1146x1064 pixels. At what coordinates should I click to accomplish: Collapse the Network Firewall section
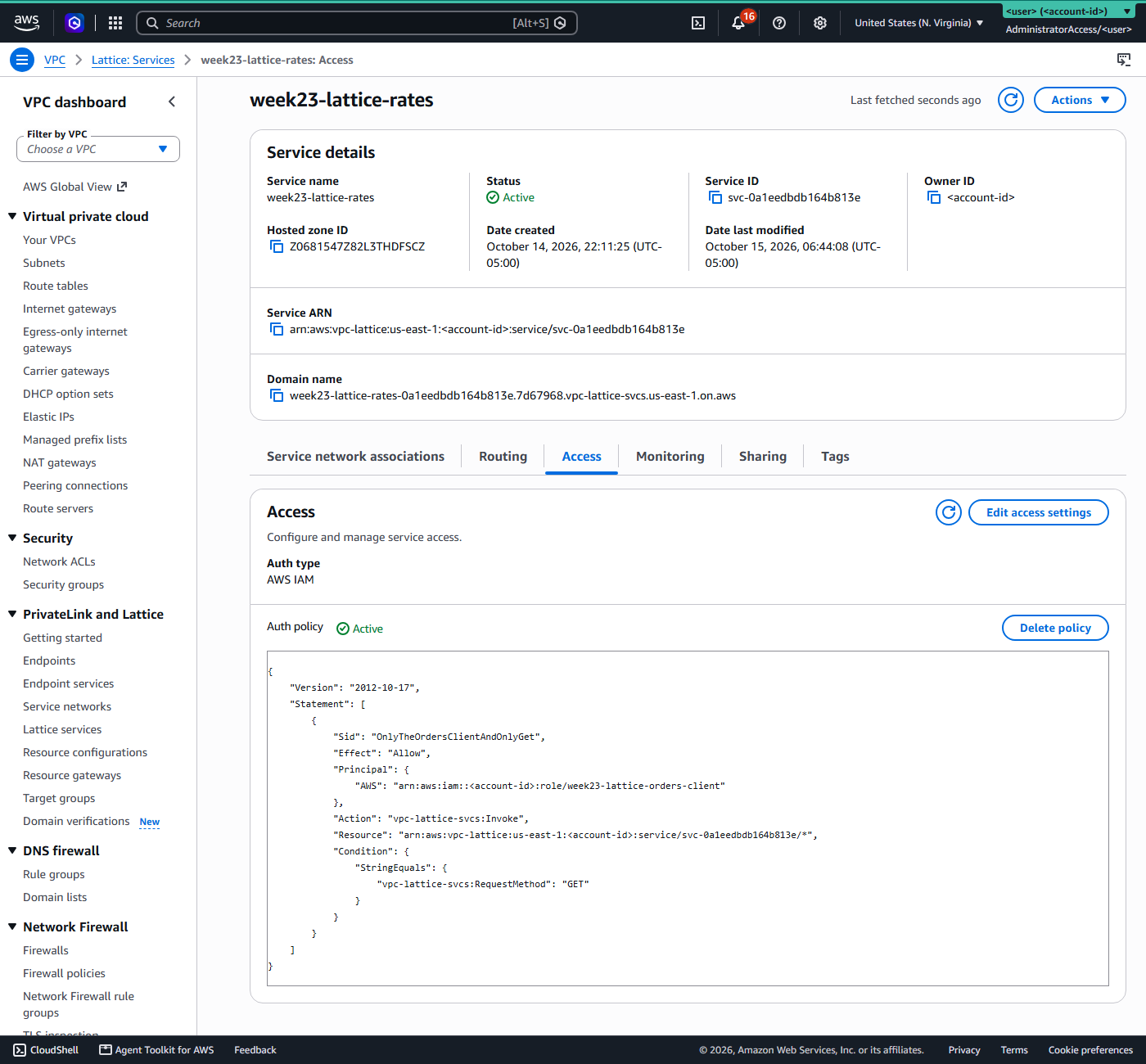(x=12, y=926)
